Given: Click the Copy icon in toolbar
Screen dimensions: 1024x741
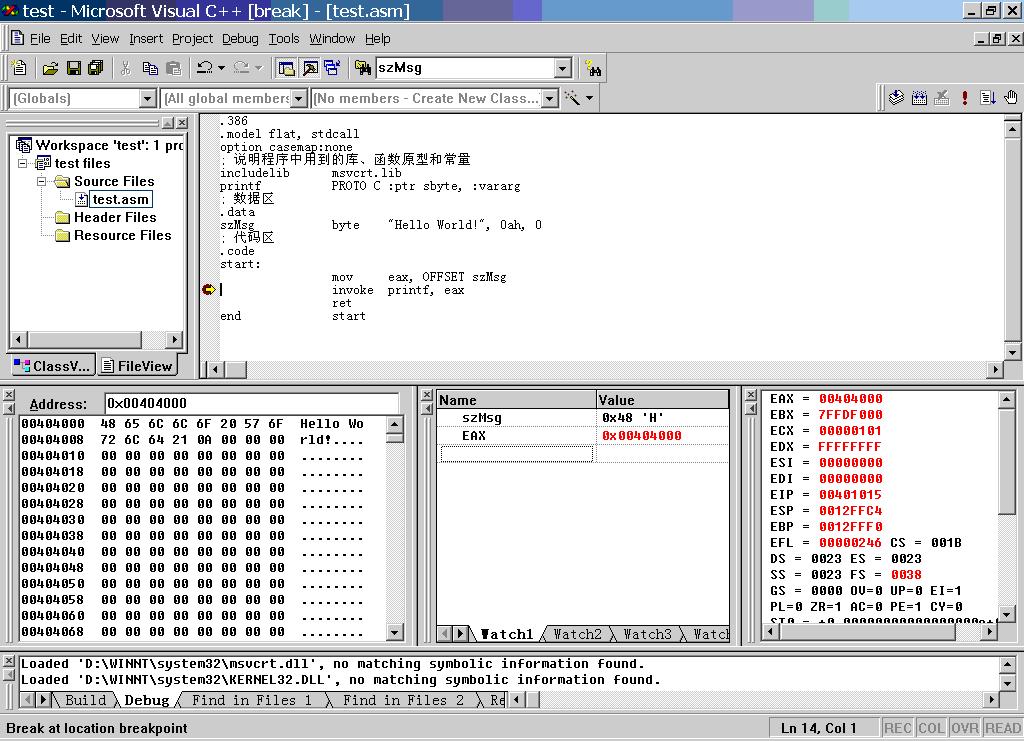Looking at the screenshot, I should pos(150,68).
